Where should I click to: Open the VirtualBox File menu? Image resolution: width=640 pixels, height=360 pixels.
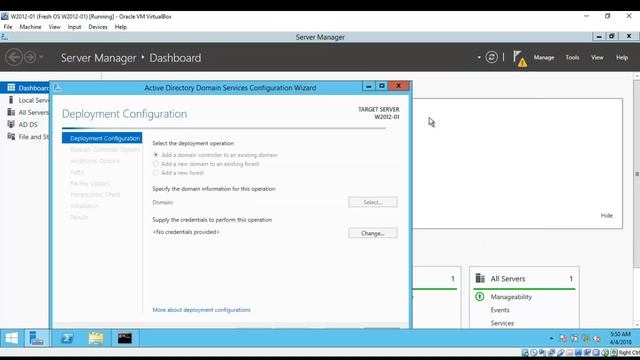point(8,27)
